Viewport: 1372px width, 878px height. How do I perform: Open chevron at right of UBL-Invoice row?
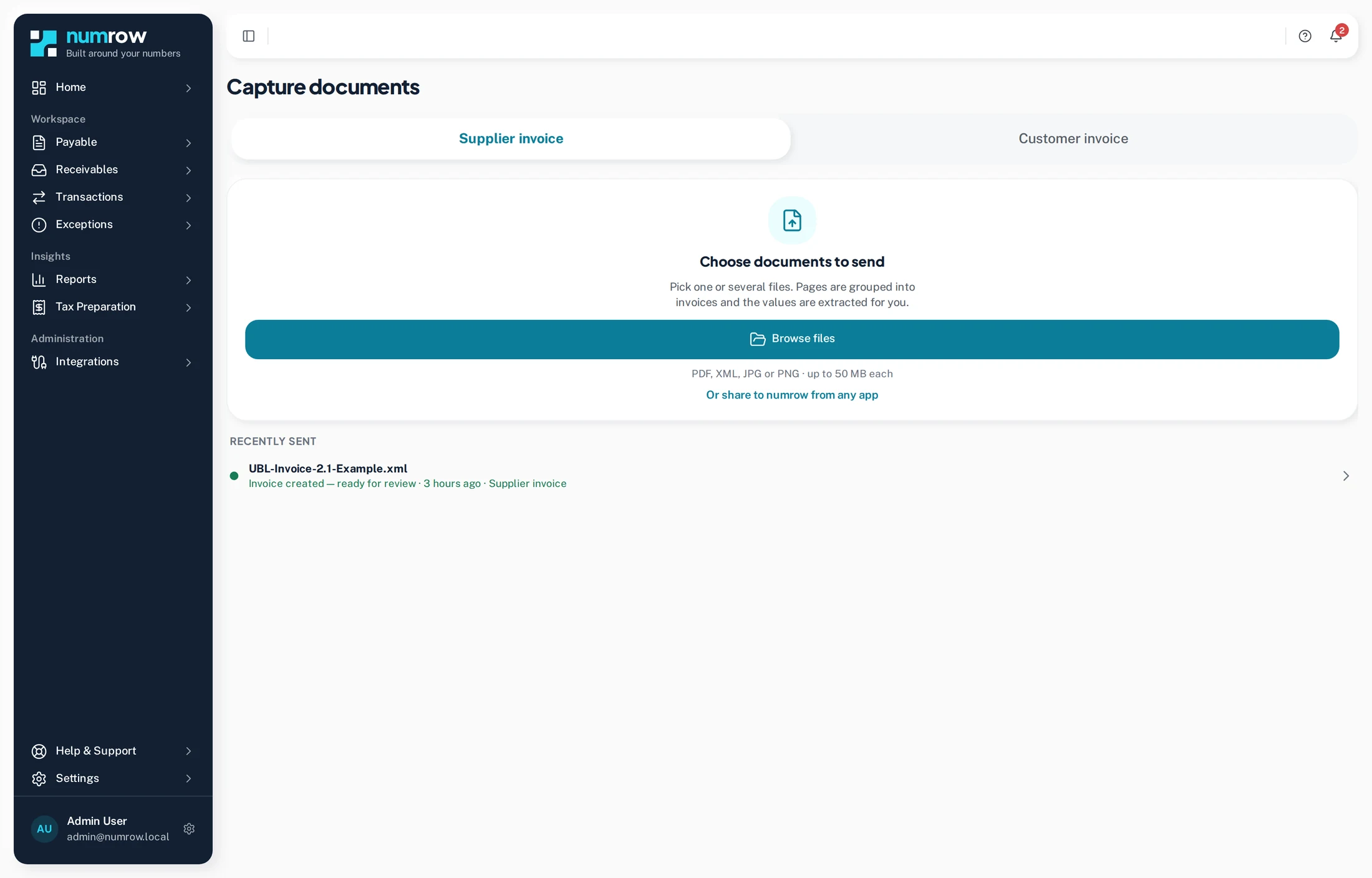[x=1346, y=476]
